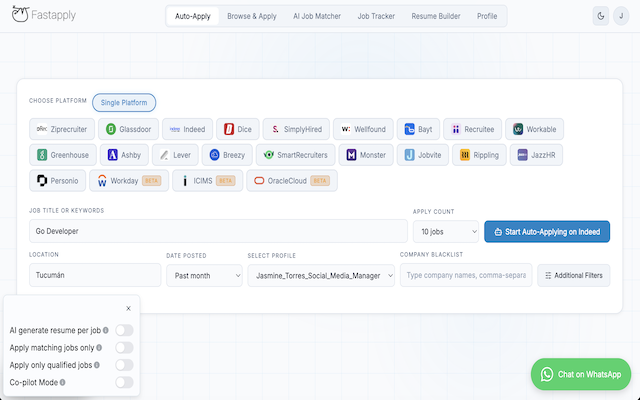Select the Workday beta platform
This screenshot has height=400, width=640.
click(x=129, y=181)
